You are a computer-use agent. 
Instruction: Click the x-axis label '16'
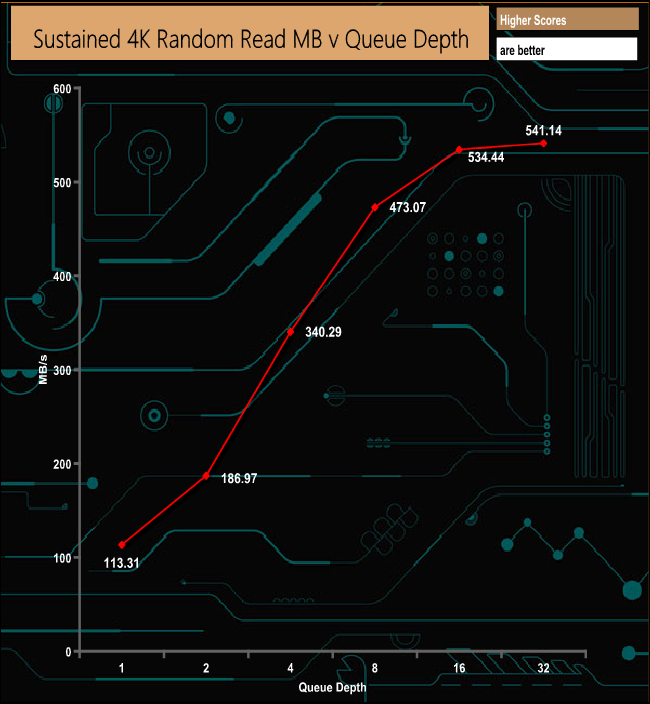[459, 668]
